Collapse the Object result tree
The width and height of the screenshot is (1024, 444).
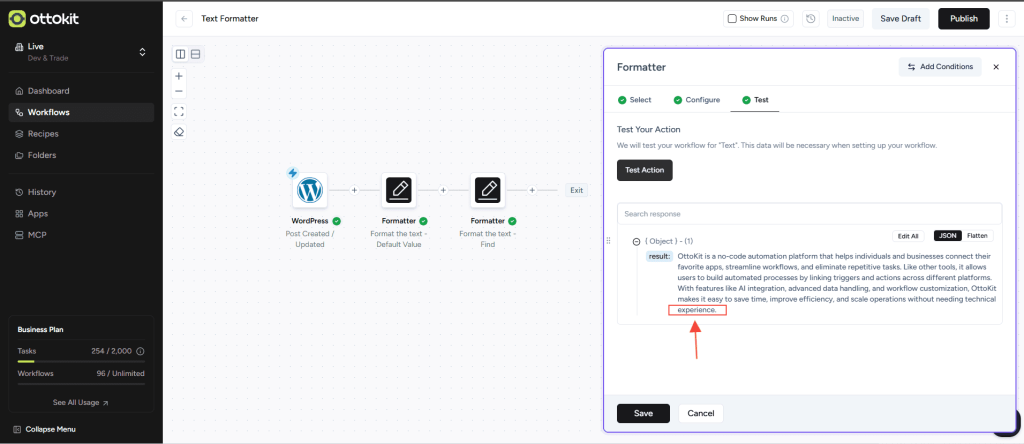(636, 241)
